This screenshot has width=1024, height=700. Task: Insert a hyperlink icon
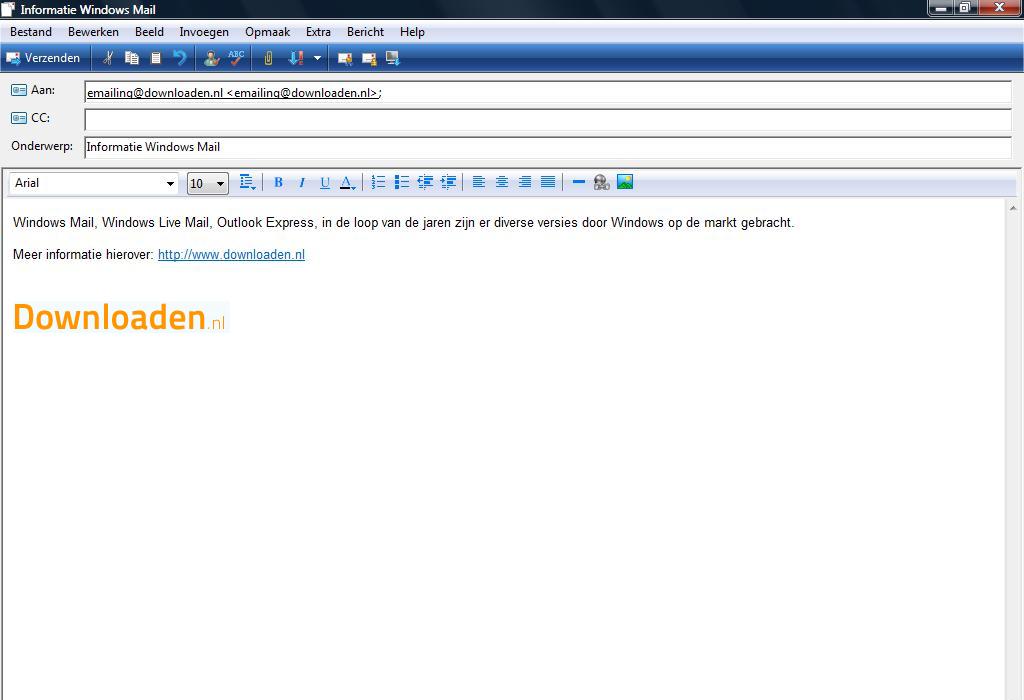pyautogui.click(x=601, y=182)
